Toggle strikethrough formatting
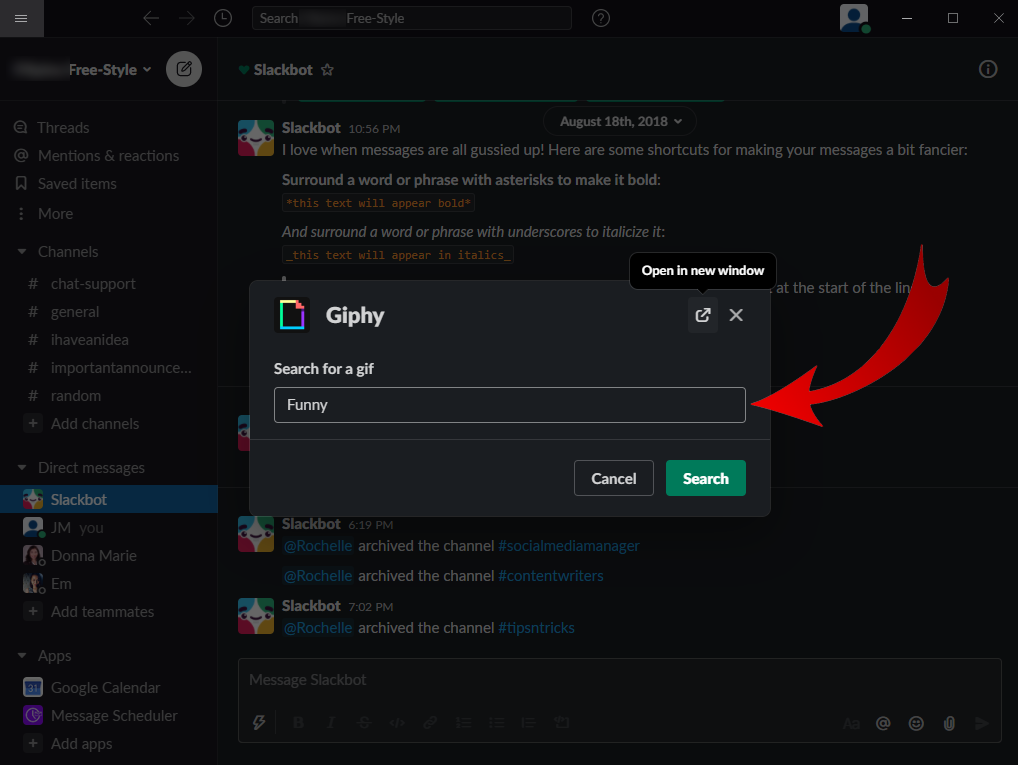 [364, 723]
